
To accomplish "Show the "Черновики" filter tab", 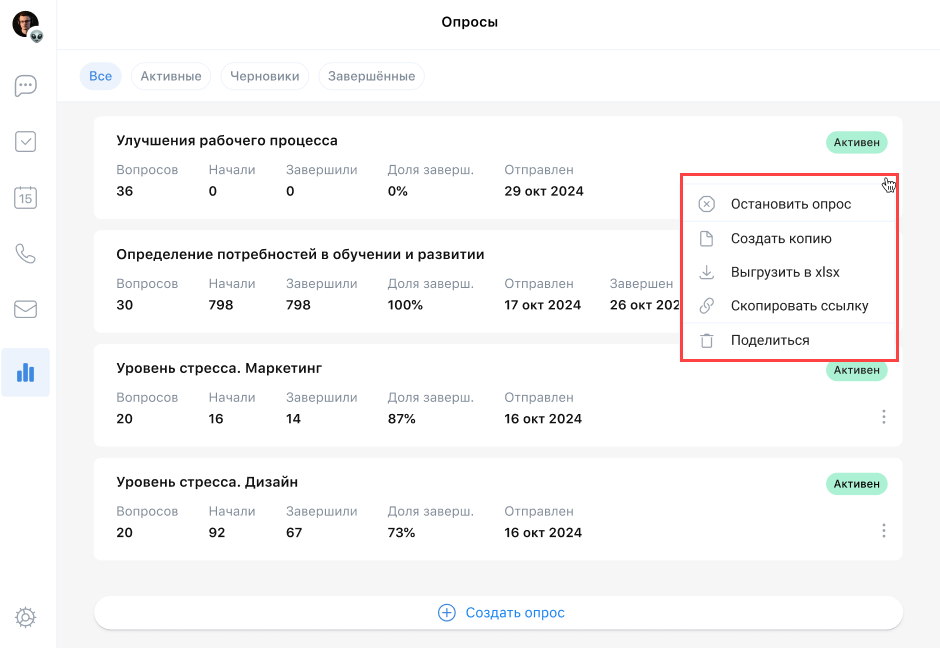I will 264,76.
